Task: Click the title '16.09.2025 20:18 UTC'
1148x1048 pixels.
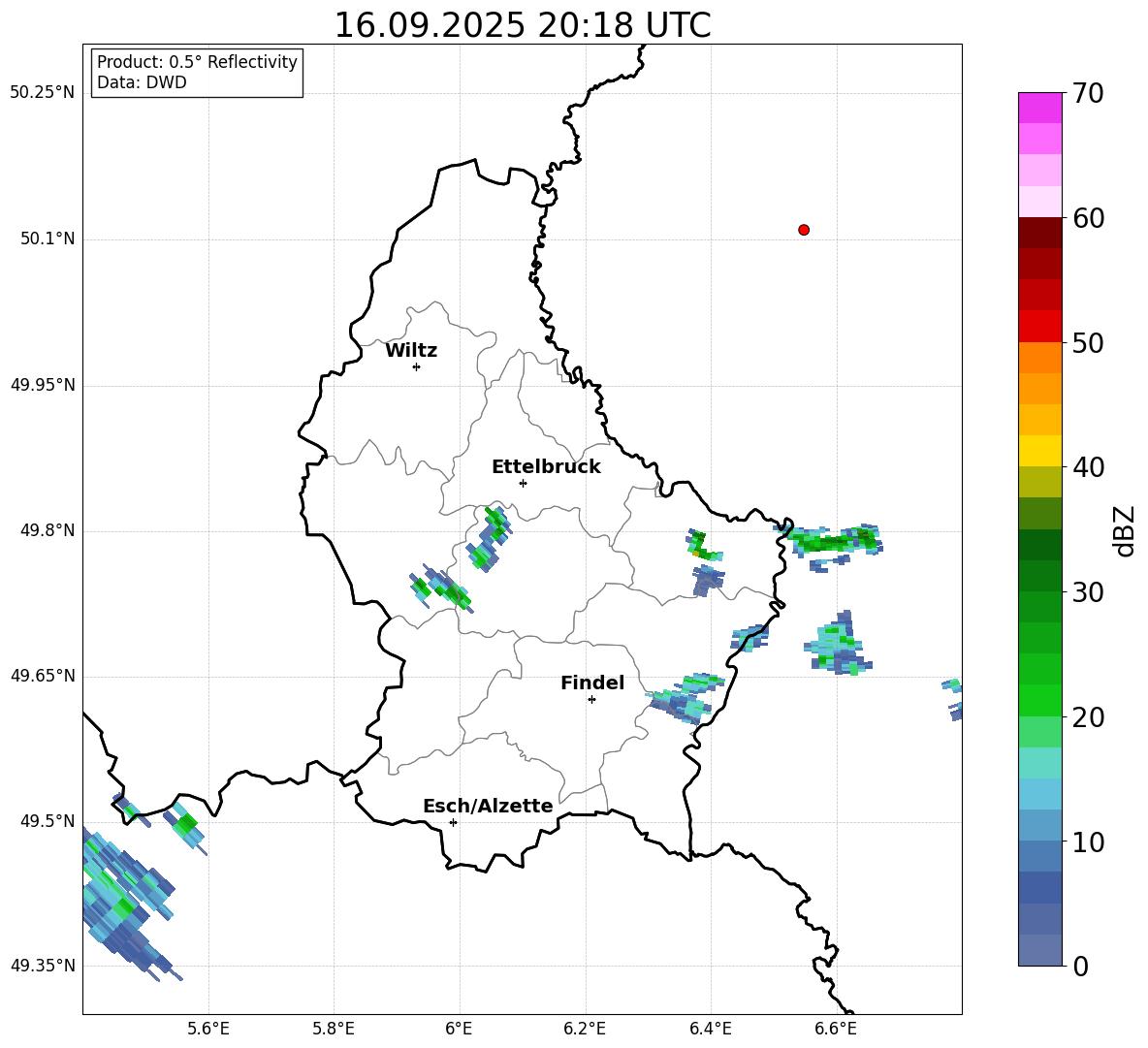Action: [x=522, y=25]
